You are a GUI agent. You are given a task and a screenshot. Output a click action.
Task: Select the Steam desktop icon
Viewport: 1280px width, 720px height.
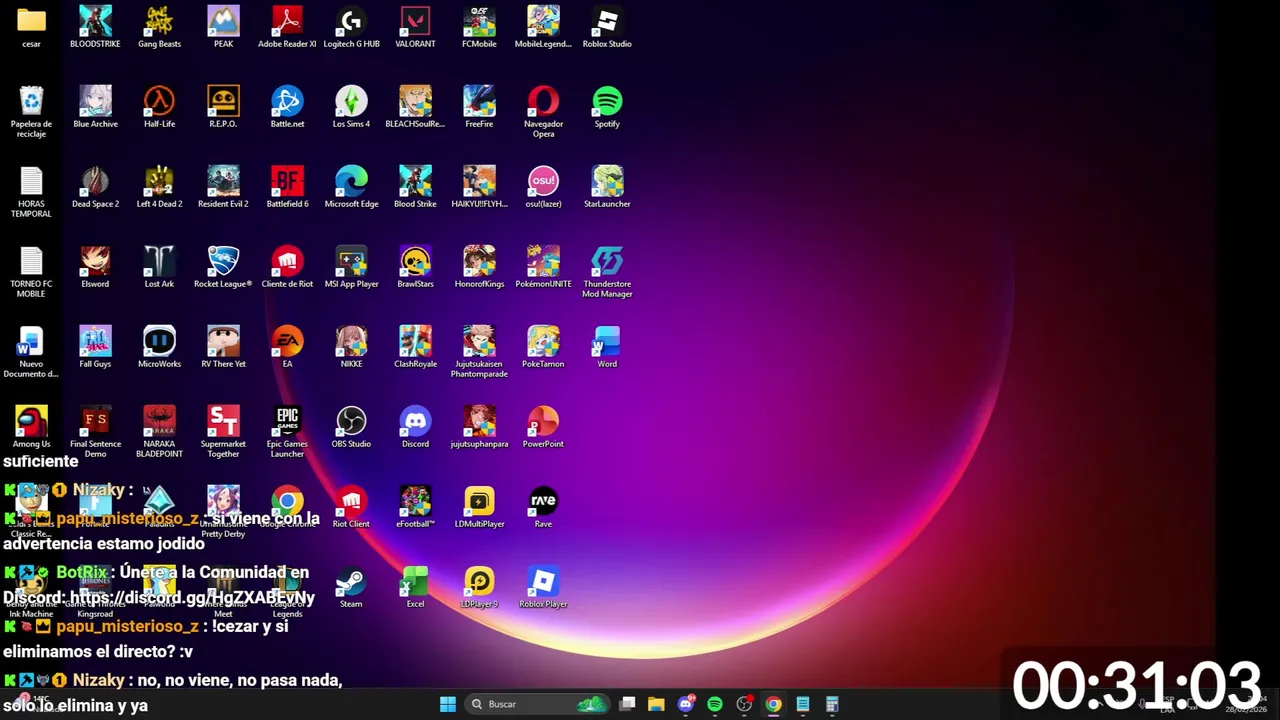(351, 587)
